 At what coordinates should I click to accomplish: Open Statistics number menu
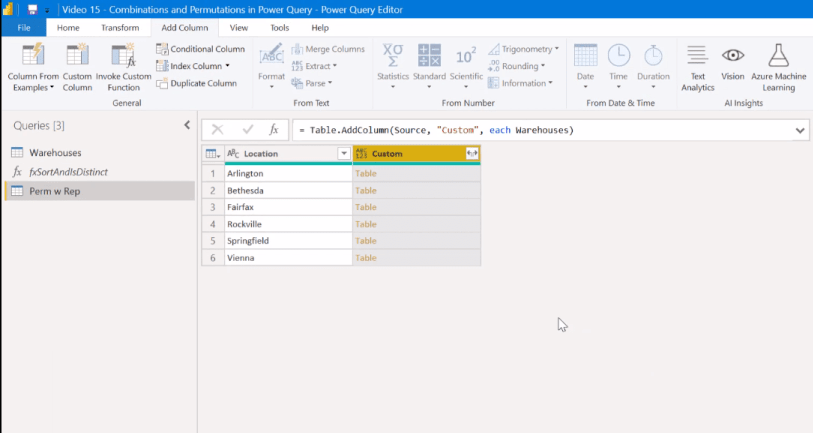(x=393, y=67)
